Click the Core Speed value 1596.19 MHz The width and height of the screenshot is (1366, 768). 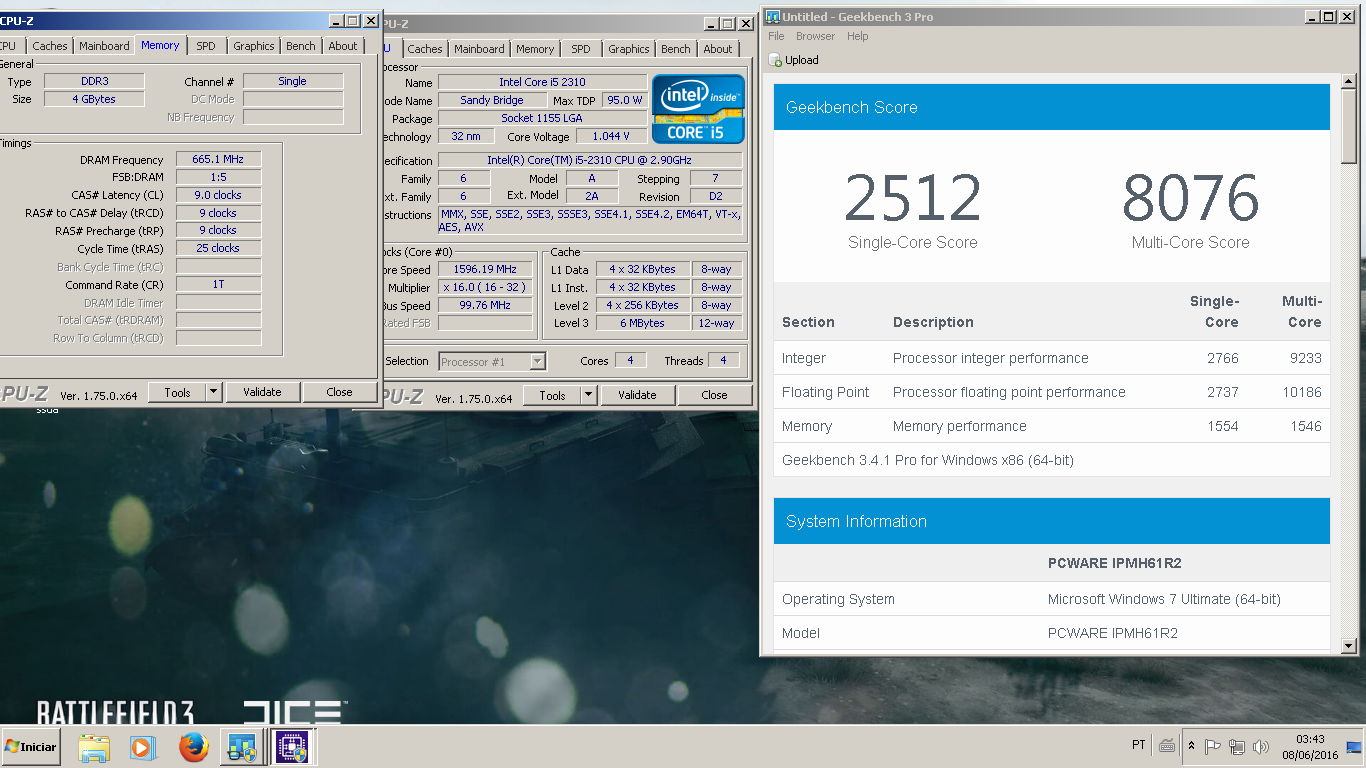[485, 269]
